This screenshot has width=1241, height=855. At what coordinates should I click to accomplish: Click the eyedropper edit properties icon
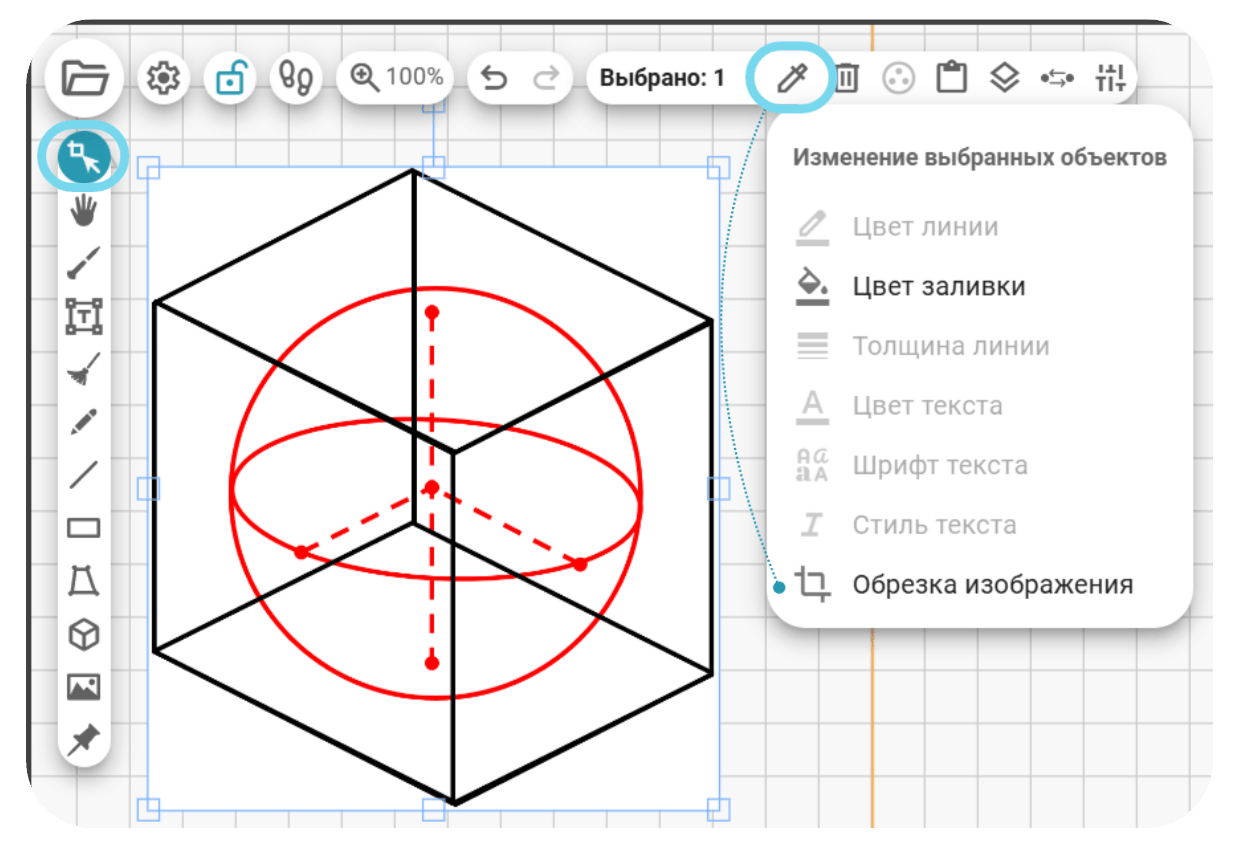tap(792, 77)
